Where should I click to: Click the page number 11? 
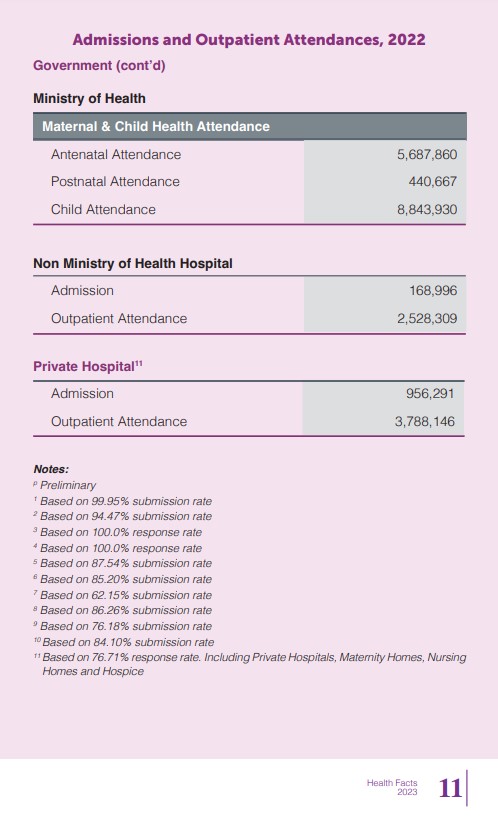point(450,788)
